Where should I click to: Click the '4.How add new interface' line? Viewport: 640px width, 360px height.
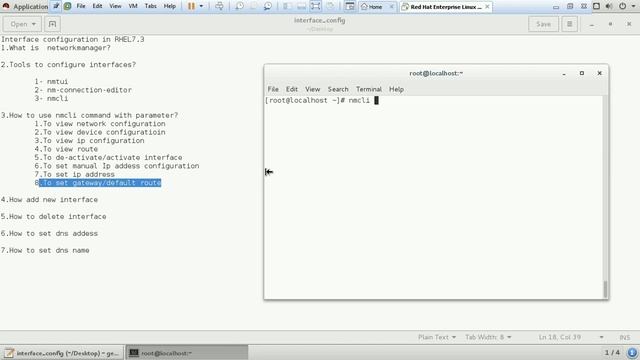(x=49, y=200)
